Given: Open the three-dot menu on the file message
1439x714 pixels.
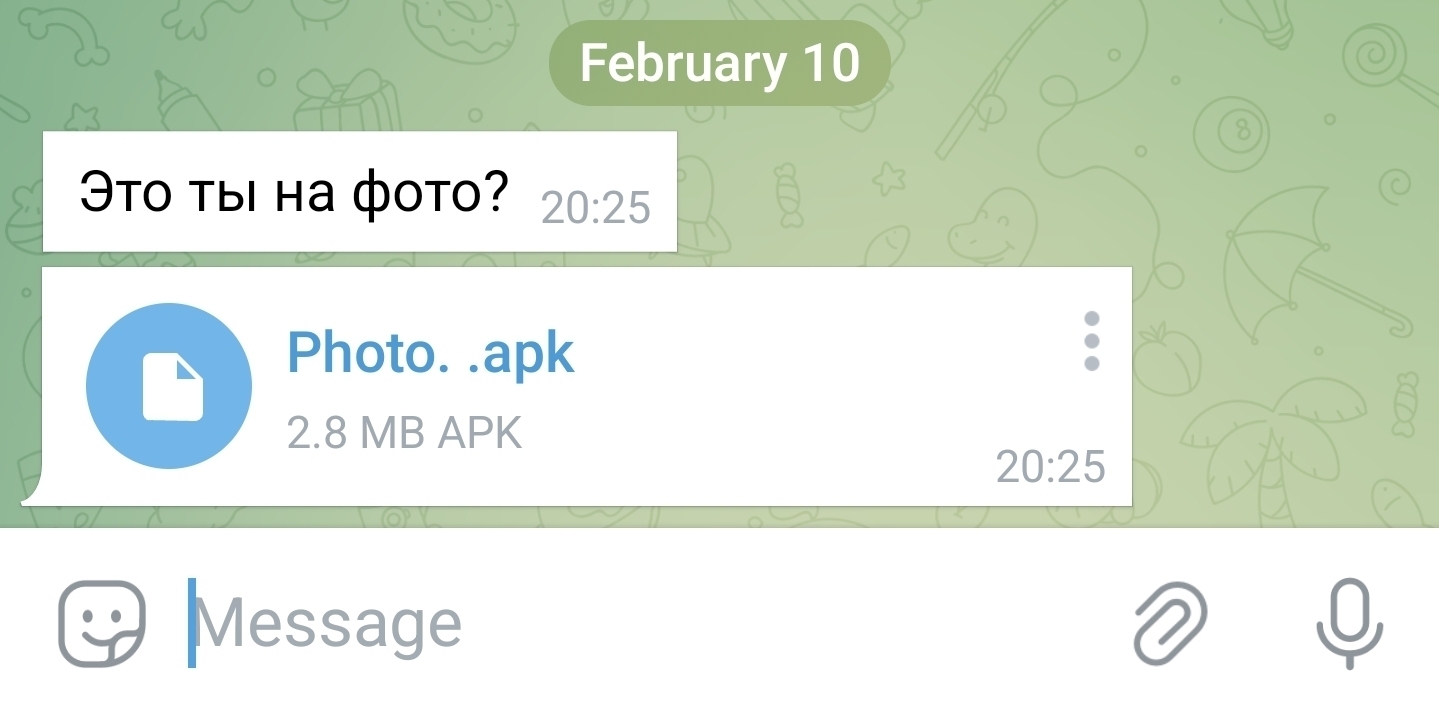Looking at the screenshot, I should point(1092,341).
